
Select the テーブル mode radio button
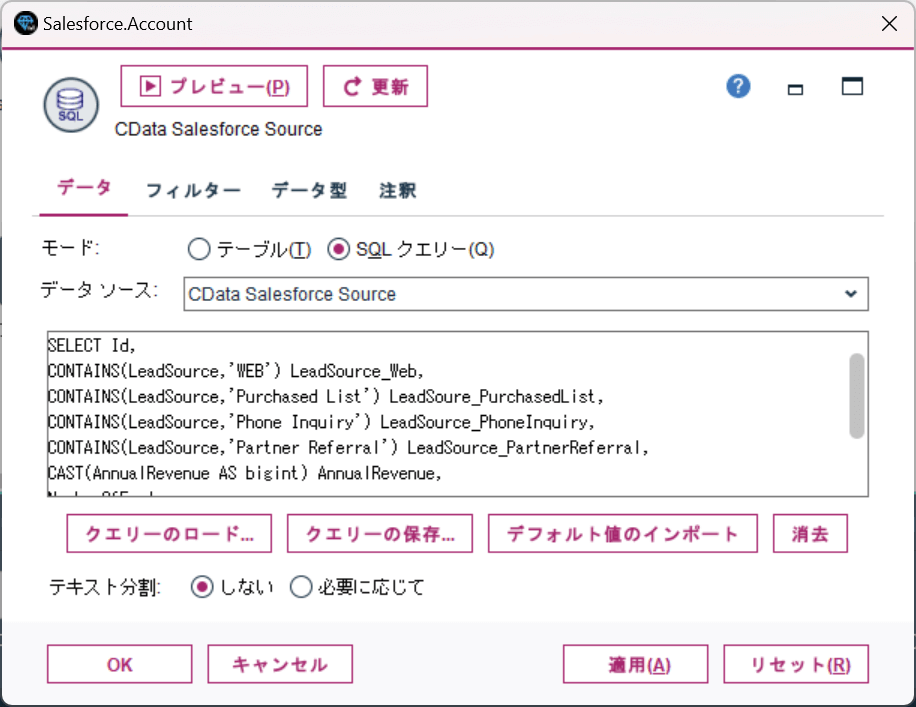coord(199,249)
